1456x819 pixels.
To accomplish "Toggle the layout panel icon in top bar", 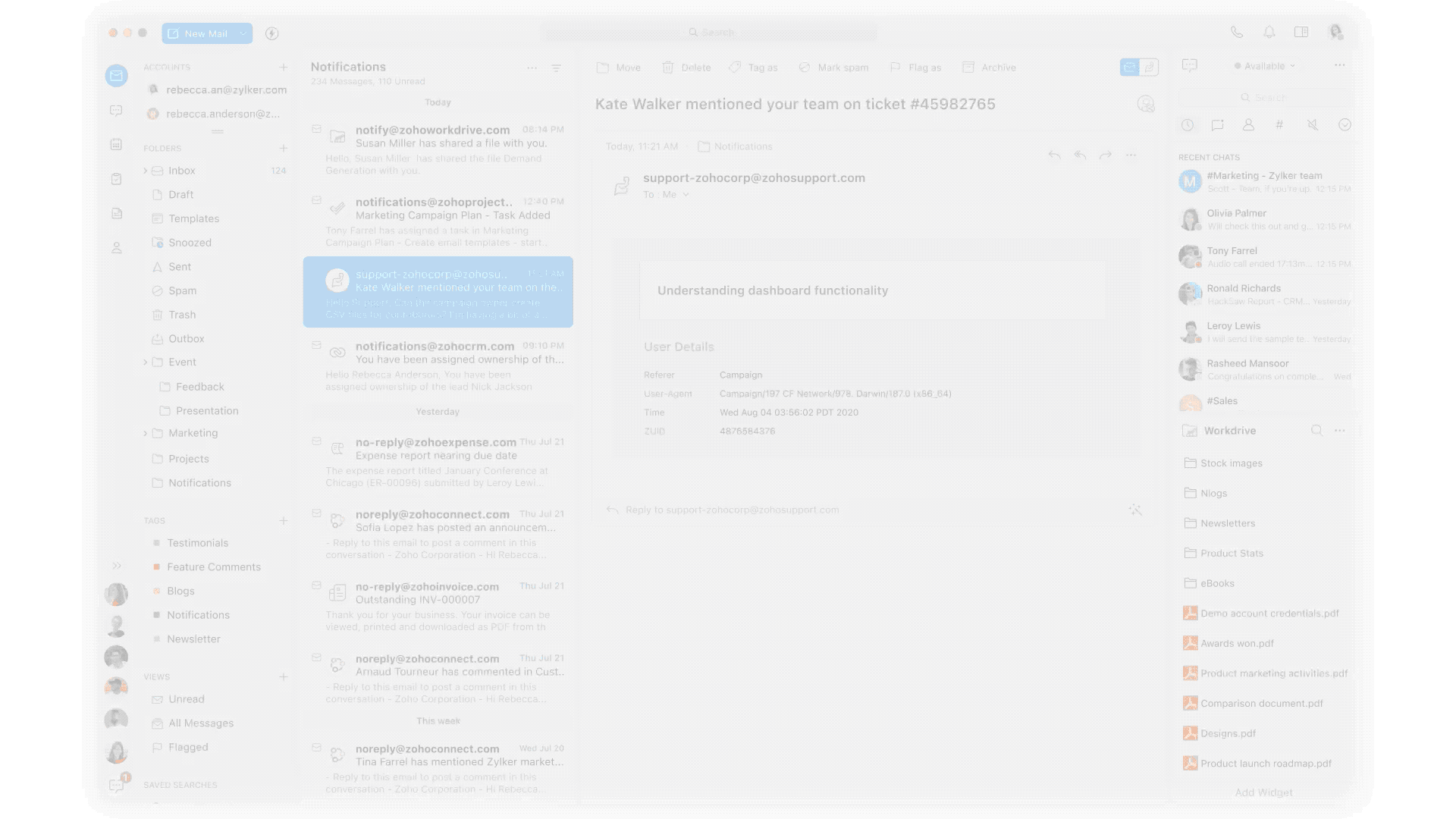I will [x=1301, y=33].
